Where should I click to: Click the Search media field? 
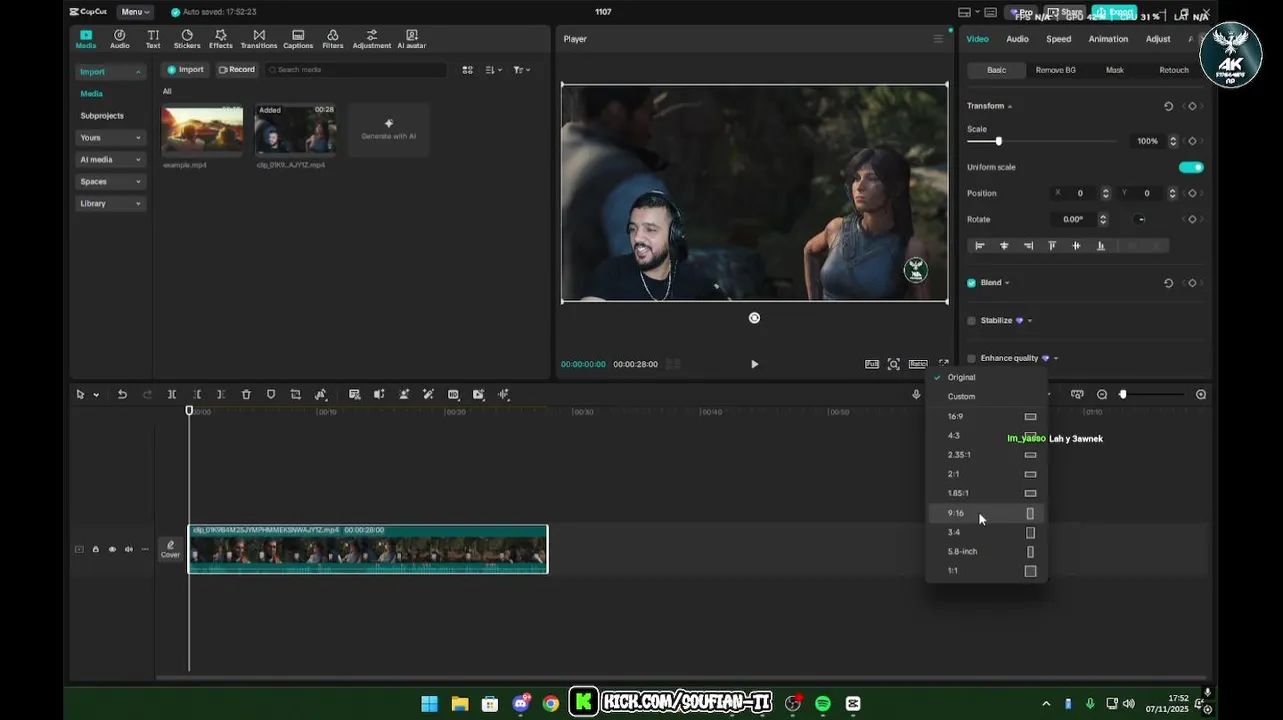coord(356,70)
